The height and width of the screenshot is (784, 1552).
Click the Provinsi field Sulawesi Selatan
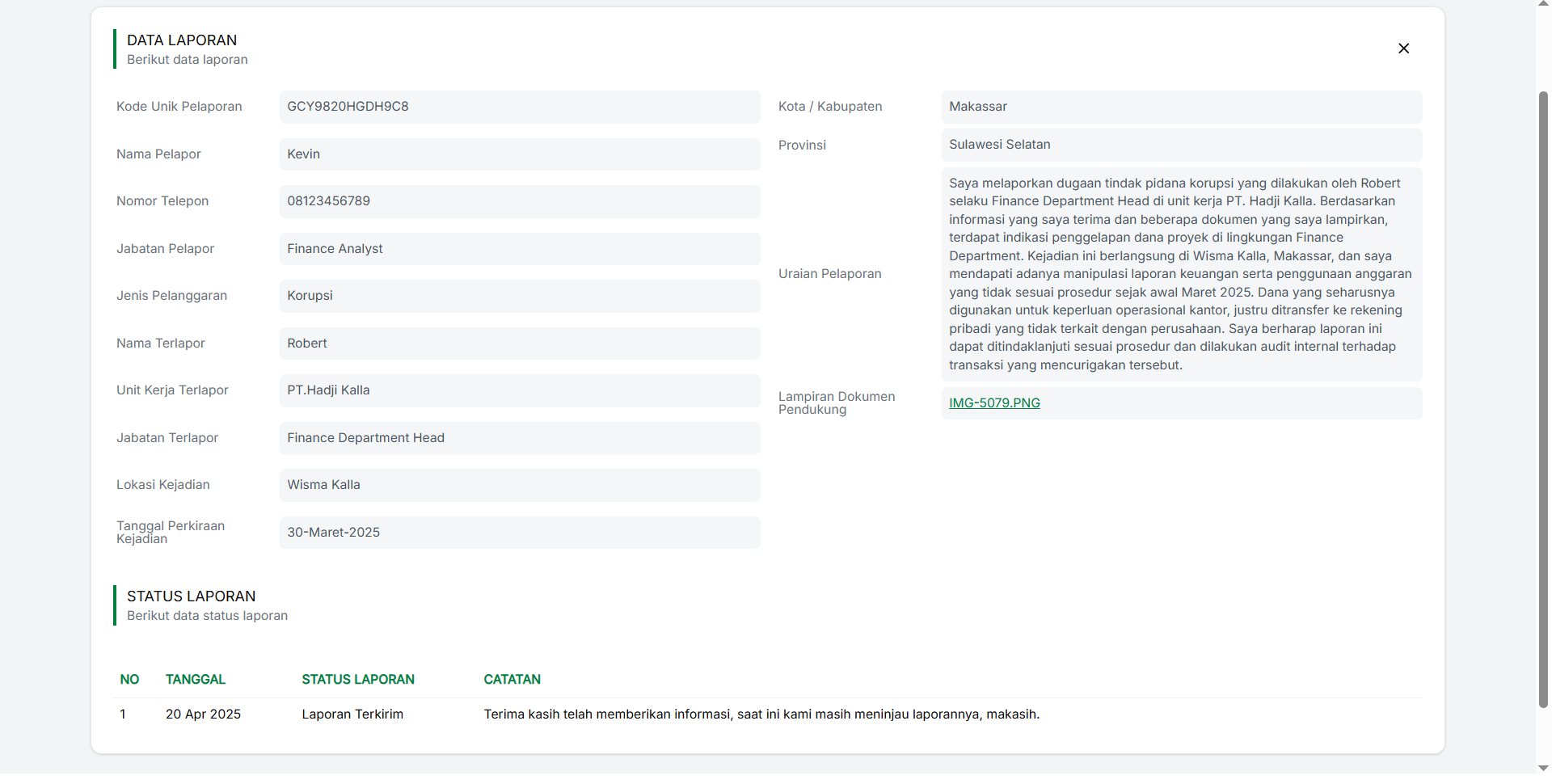[x=1180, y=145]
